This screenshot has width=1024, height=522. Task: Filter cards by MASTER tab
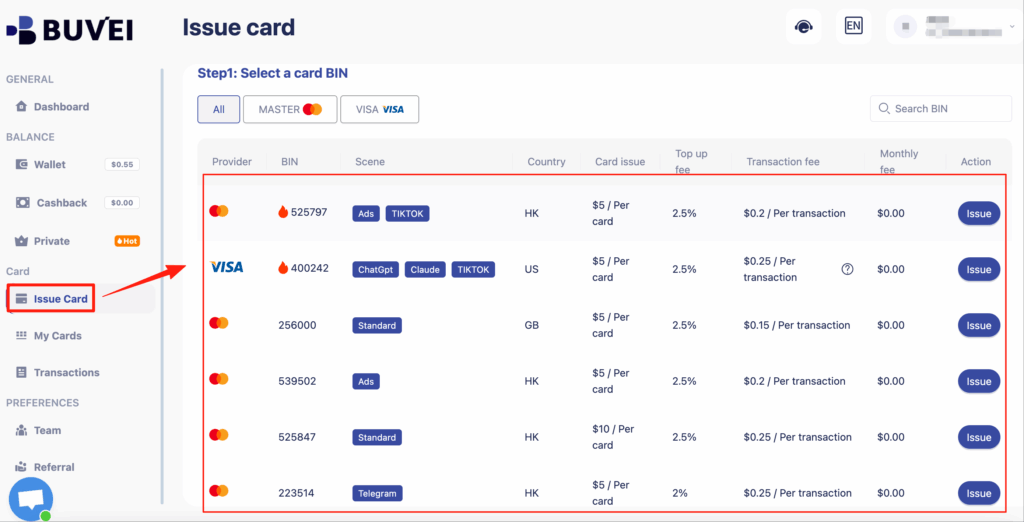289,110
